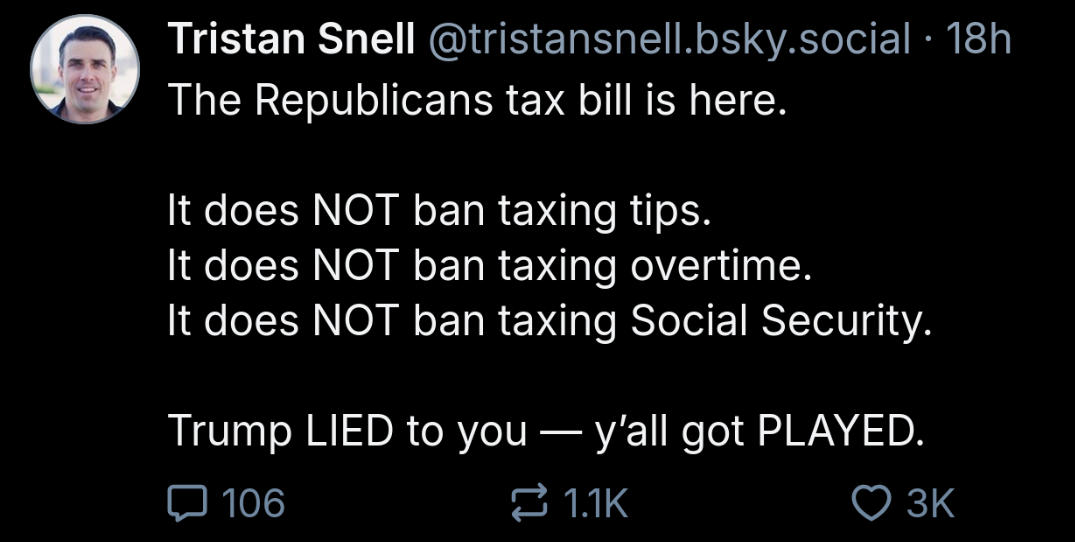Image resolution: width=1075 pixels, height=542 pixels.
Task: Click the line 'The Republicans tax bill is here.'
Action: coord(475,101)
